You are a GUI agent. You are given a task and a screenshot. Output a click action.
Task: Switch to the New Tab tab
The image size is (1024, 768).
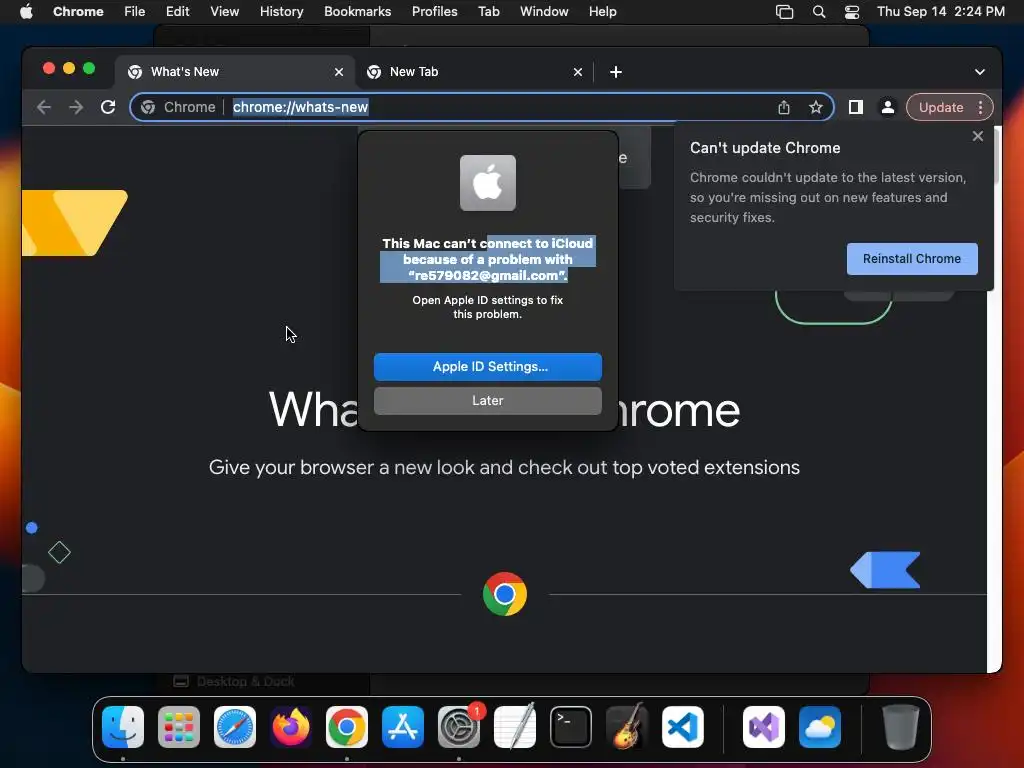click(474, 72)
